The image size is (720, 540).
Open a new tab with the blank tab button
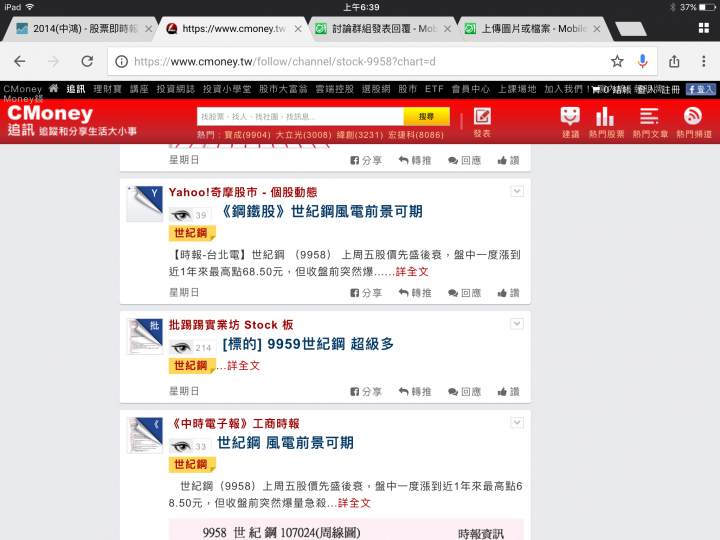pyautogui.click(x=631, y=29)
